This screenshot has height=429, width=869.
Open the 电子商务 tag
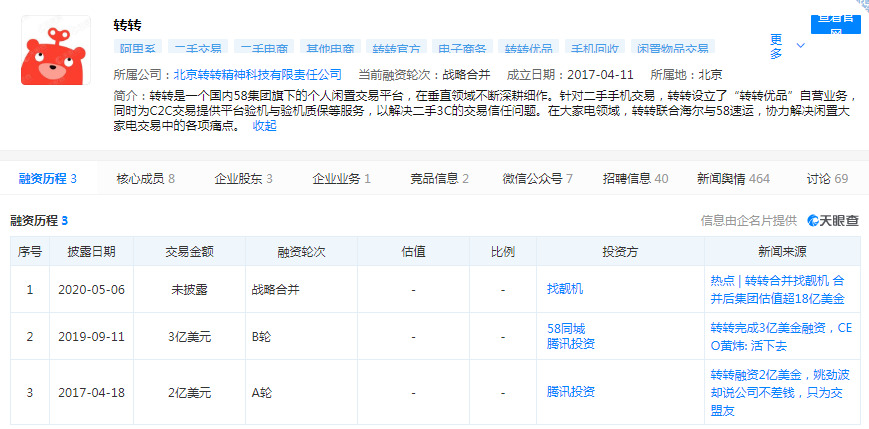click(x=462, y=47)
